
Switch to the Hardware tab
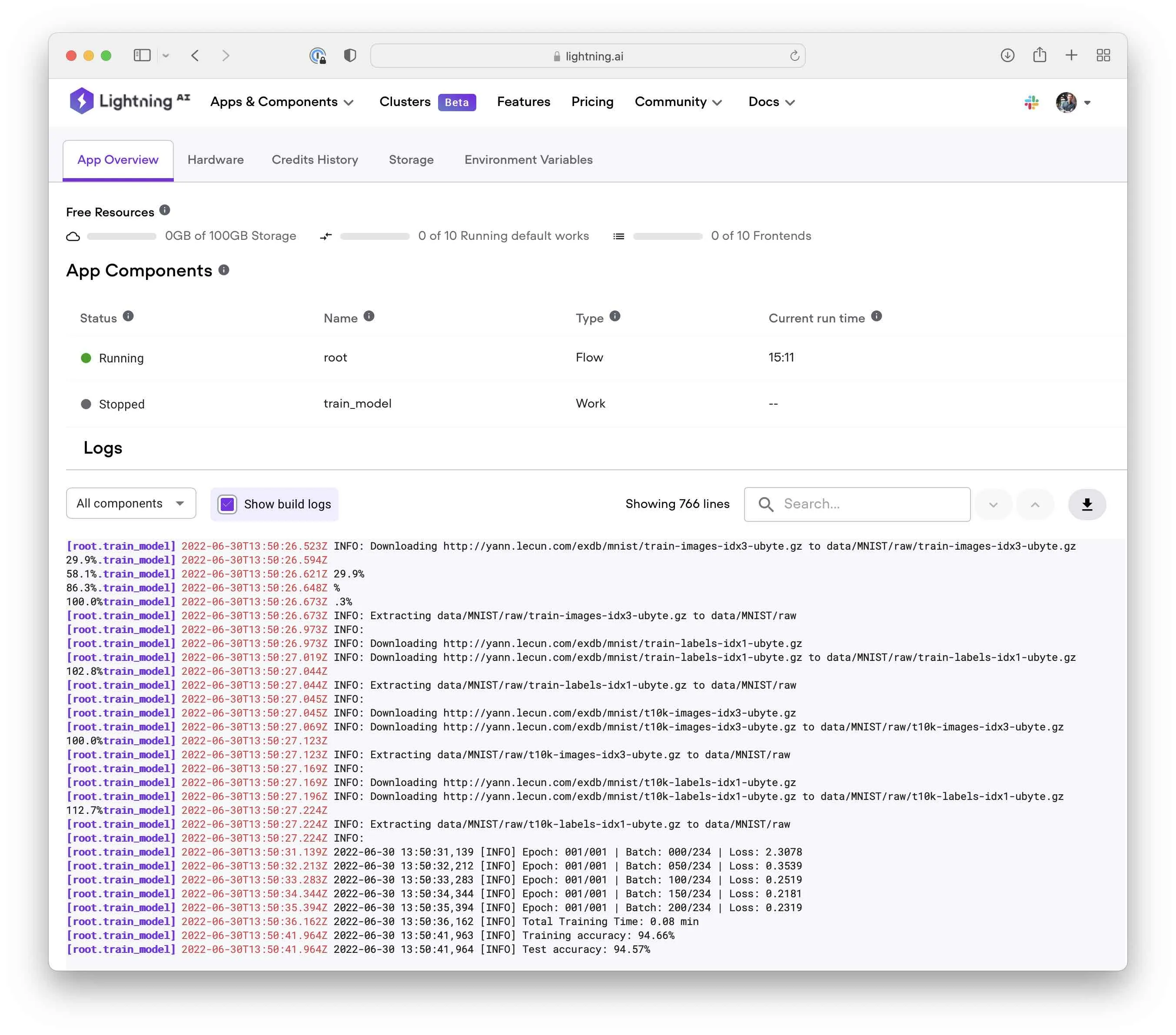216,160
